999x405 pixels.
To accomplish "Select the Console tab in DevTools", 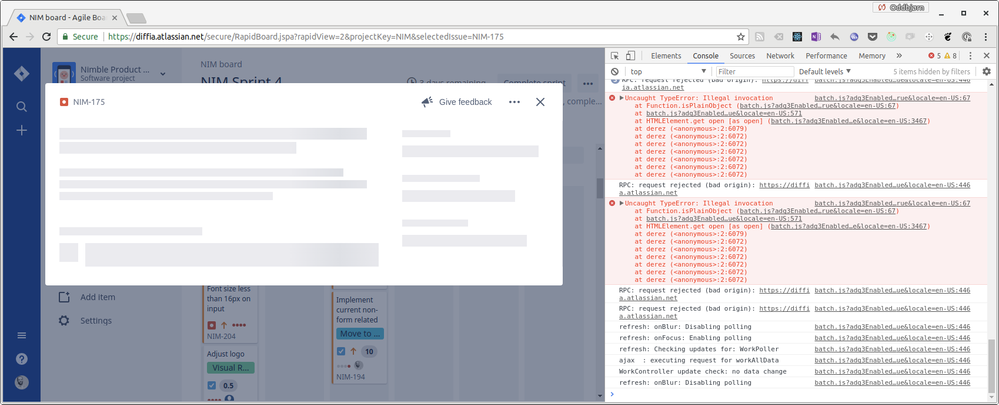I will pyautogui.click(x=705, y=56).
